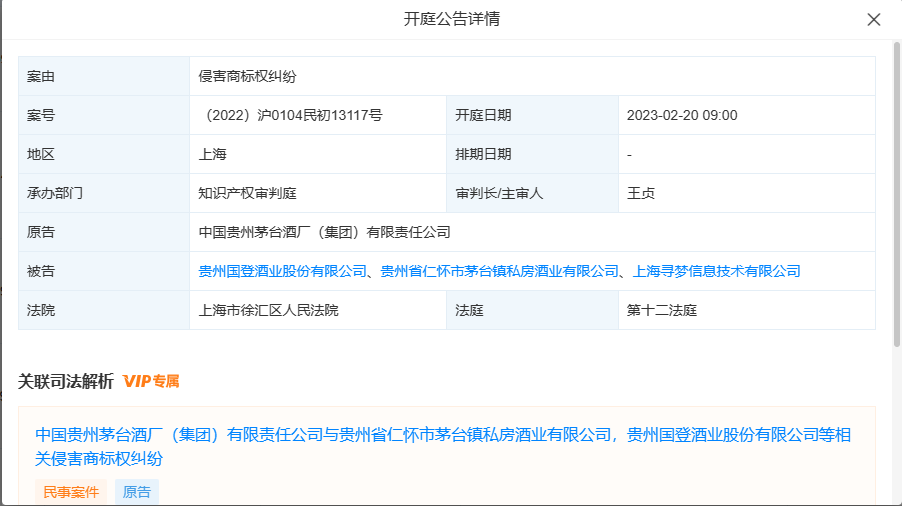The height and width of the screenshot is (506, 902).
Task: Click the 关联司法解析 section heading
Action: click(x=66, y=381)
